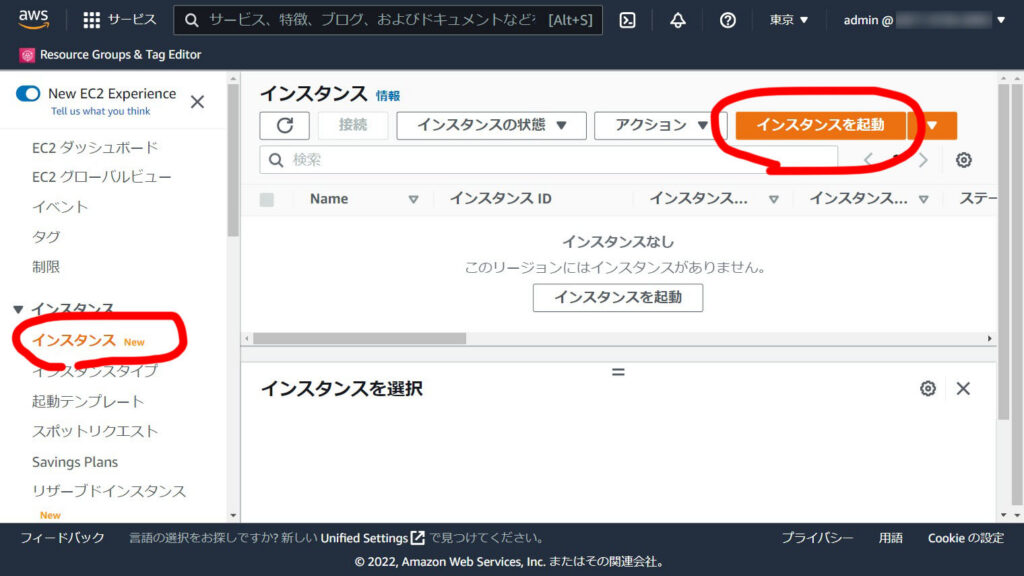
Task: Open the notifications bell
Action: point(678,20)
